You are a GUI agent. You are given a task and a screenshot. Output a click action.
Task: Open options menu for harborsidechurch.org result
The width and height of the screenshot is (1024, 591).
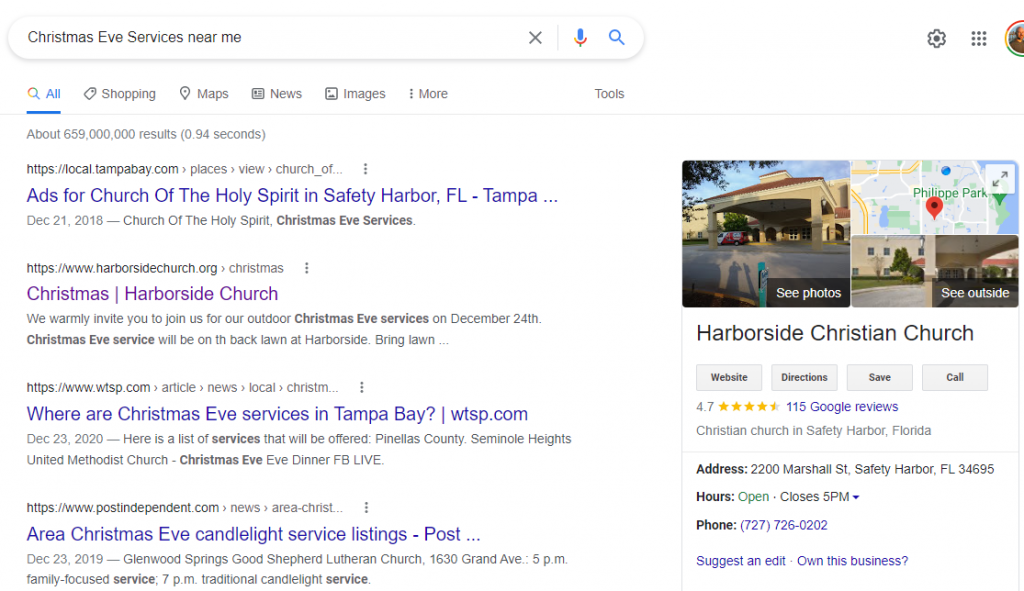(306, 268)
